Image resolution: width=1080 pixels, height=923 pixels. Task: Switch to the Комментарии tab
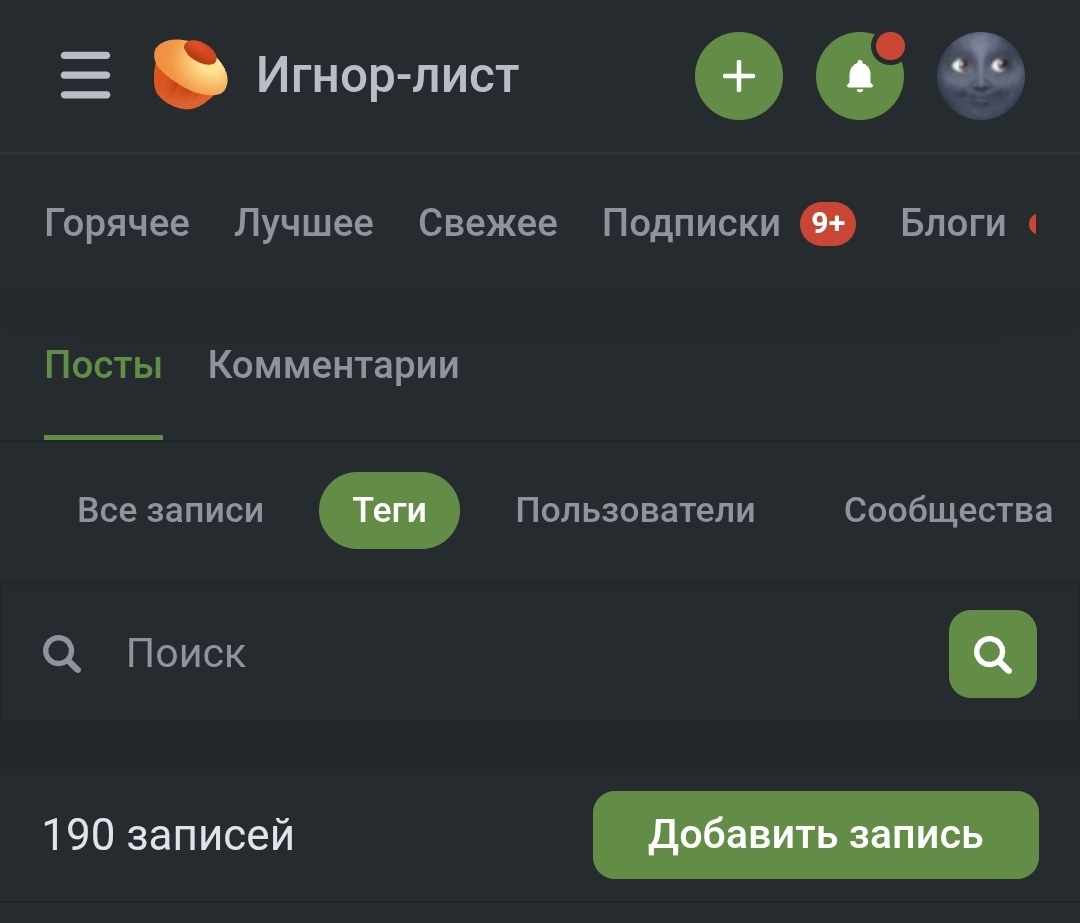coord(334,366)
